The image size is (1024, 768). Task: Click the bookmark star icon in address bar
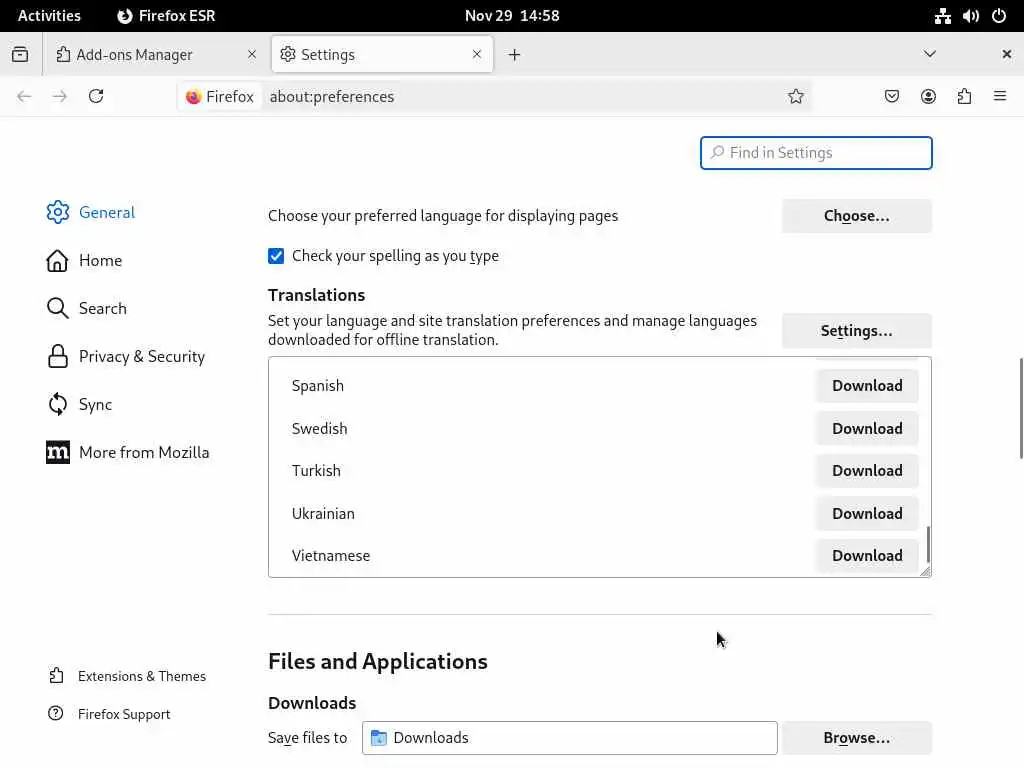[x=796, y=96]
